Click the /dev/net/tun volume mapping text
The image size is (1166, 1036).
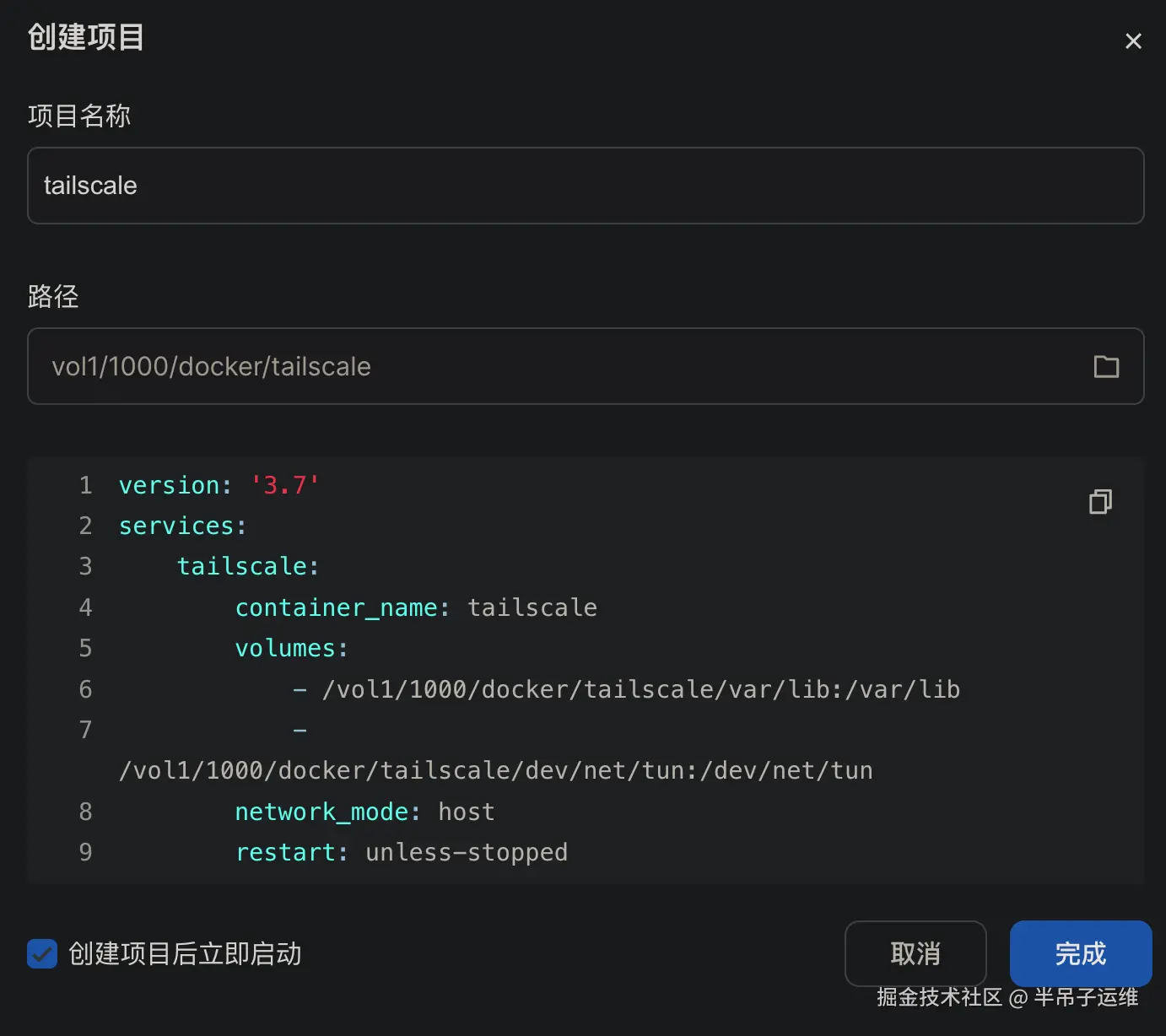point(496,770)
